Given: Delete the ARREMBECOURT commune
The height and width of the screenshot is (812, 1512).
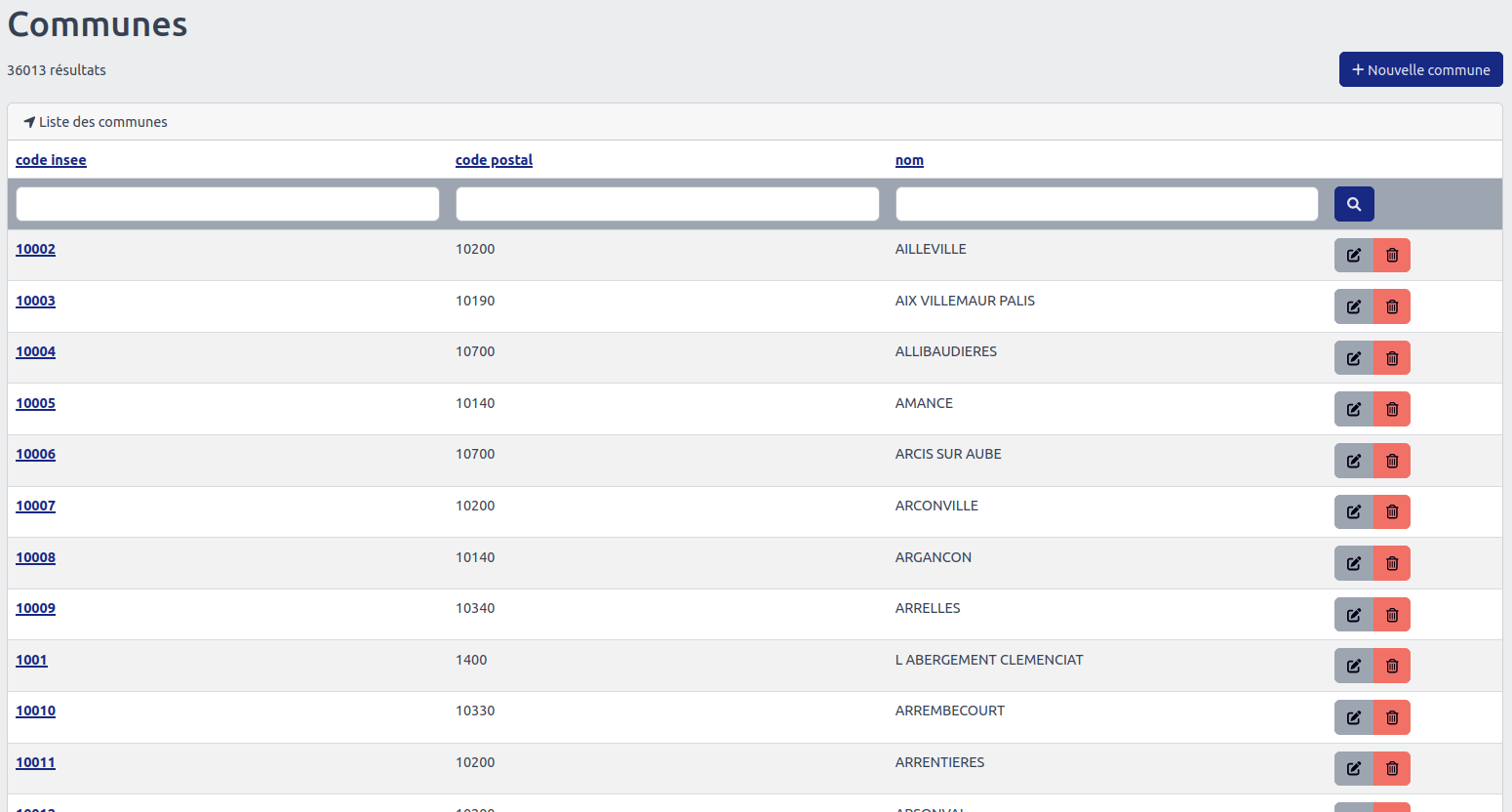Looking at the screenshot, I should [1392, 717].
